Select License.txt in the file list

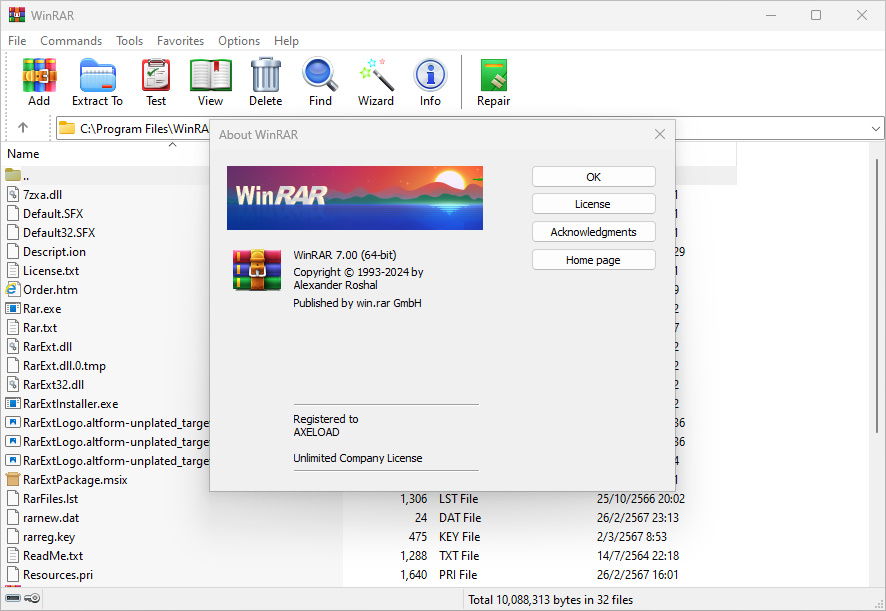pos(51,271)
